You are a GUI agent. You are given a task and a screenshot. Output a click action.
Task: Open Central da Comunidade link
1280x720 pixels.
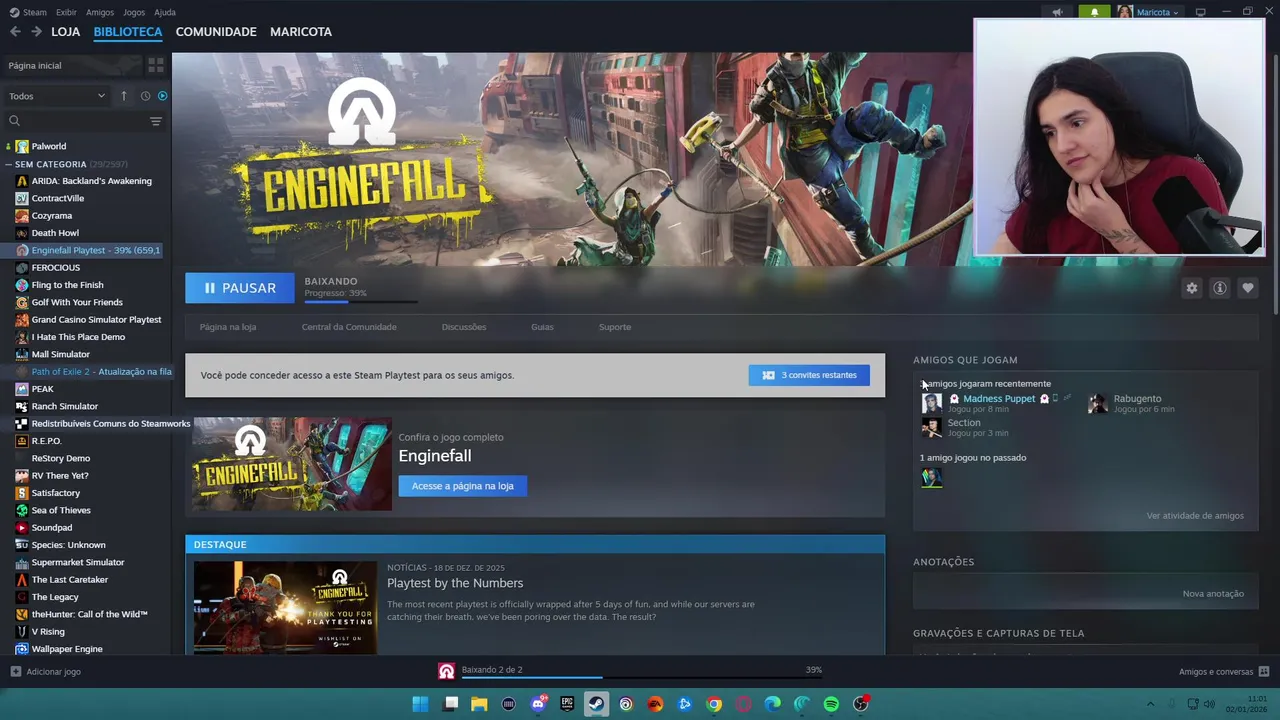(x=349, y=327)
